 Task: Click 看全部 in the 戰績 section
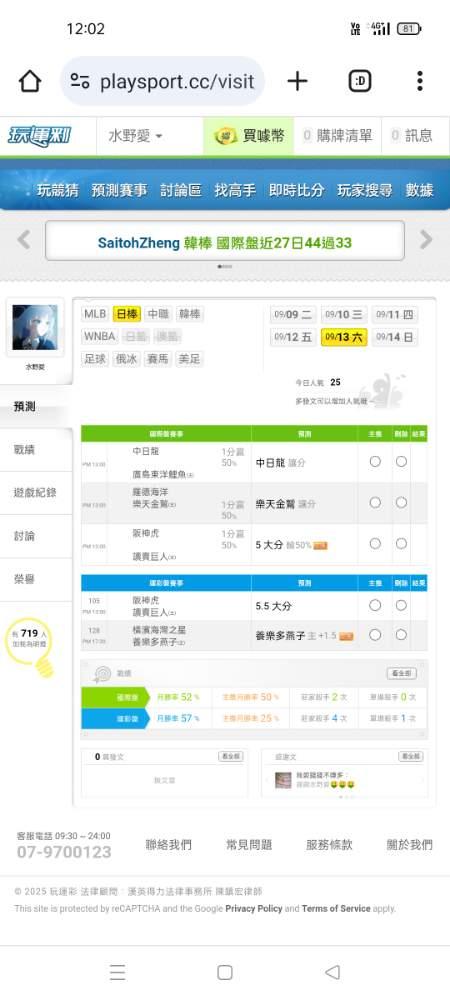click(402, 673)
